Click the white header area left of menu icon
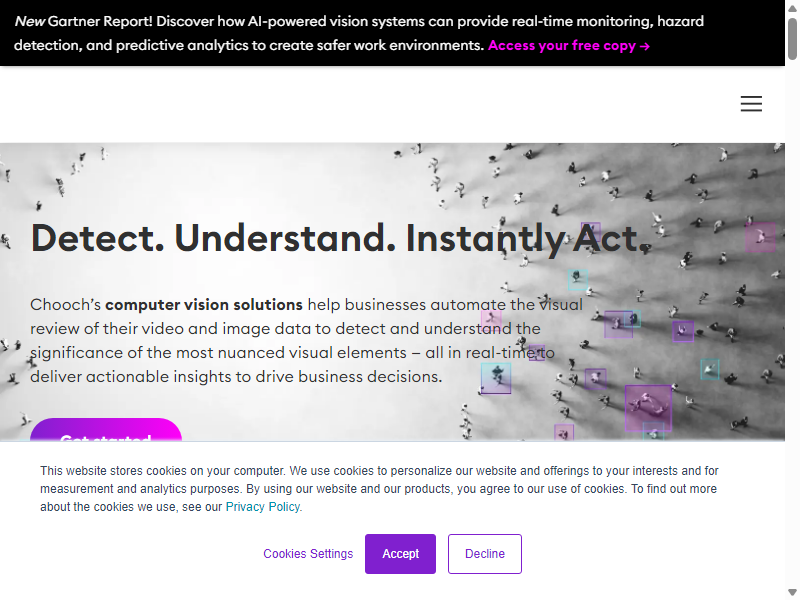Image resolution: width=800 pixels, height=600 pixels. (x=367, y=104)
